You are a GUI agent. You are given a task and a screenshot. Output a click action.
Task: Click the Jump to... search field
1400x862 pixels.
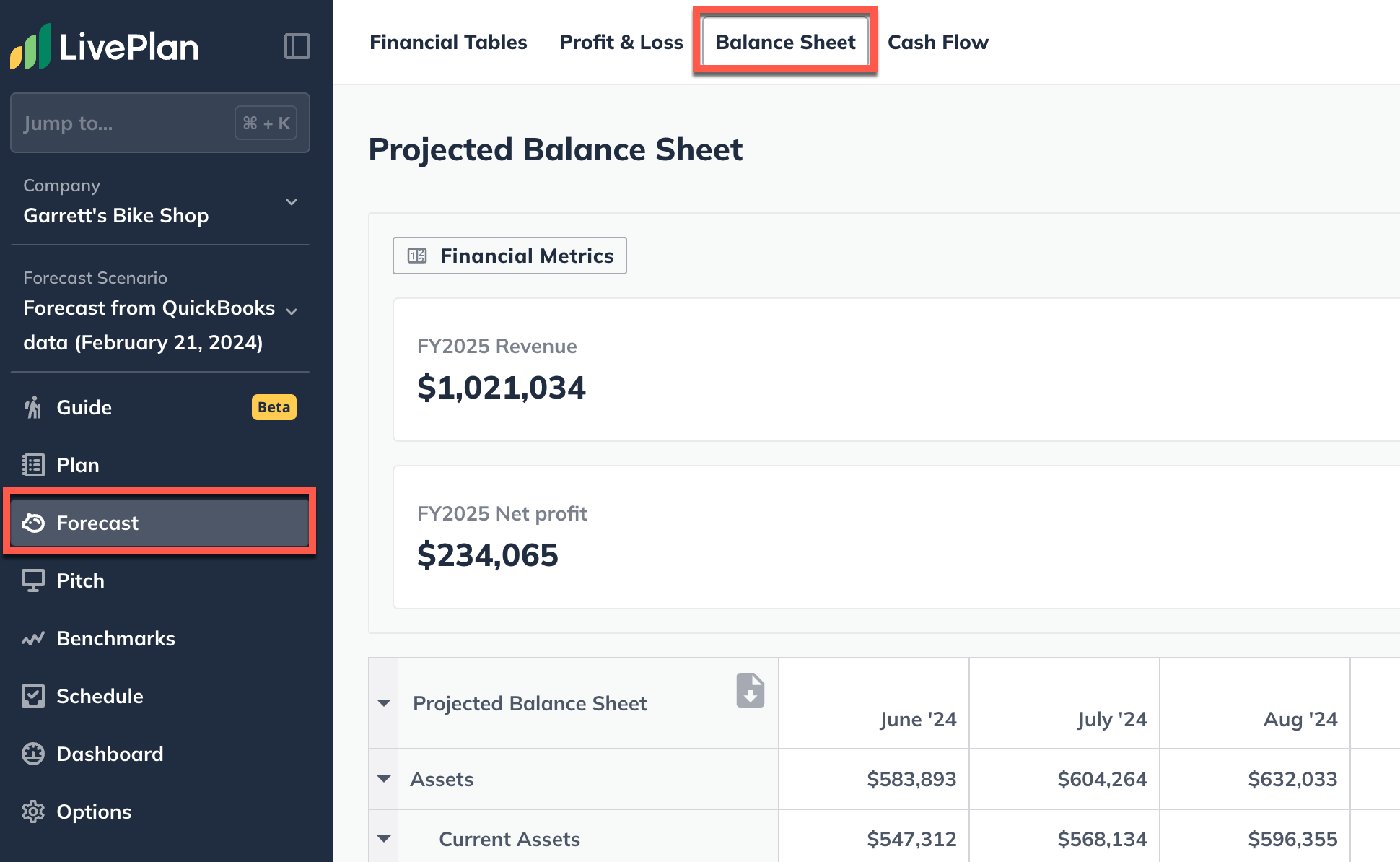click(x=160, y=123)
